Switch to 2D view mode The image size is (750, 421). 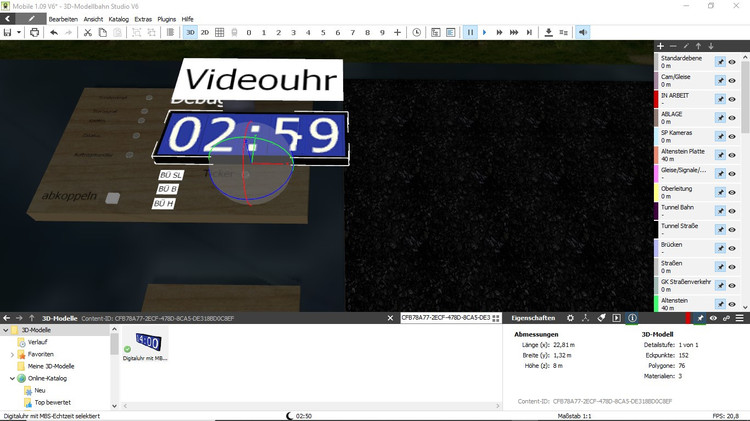(205, 33)
